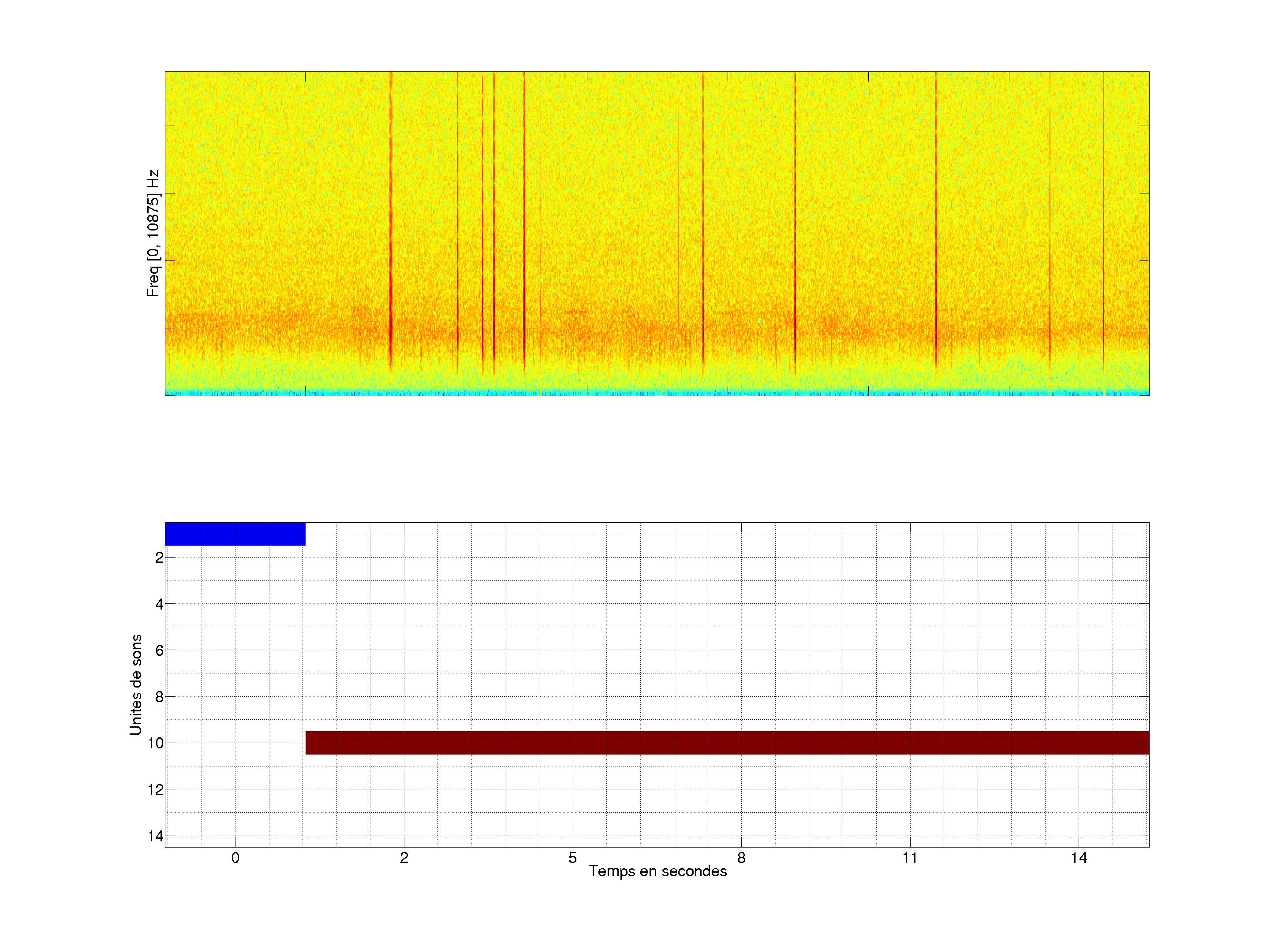Click the blue bar in the lower plot
Image resolution: width=1270 pixels, height=952 pixels.
click(235, 534)
